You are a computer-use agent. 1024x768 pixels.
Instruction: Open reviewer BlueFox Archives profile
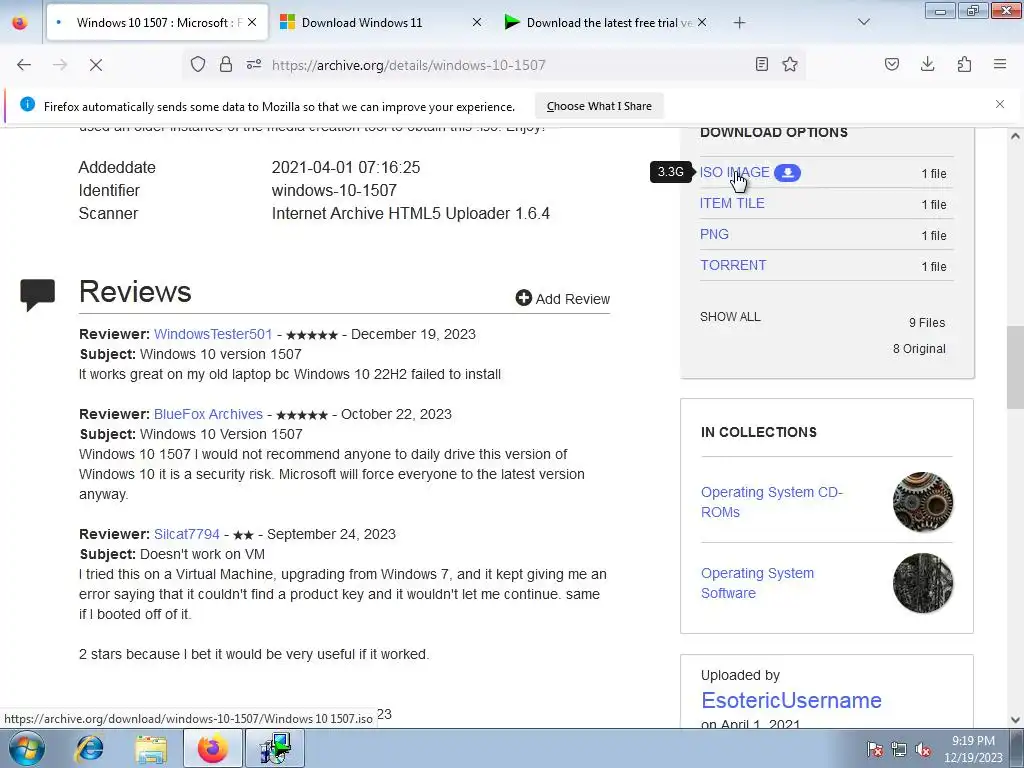208,414
